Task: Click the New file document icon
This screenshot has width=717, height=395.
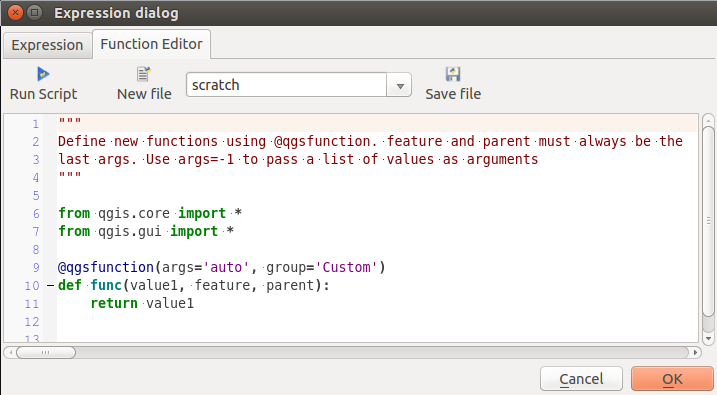Action: tap(144, 74)
